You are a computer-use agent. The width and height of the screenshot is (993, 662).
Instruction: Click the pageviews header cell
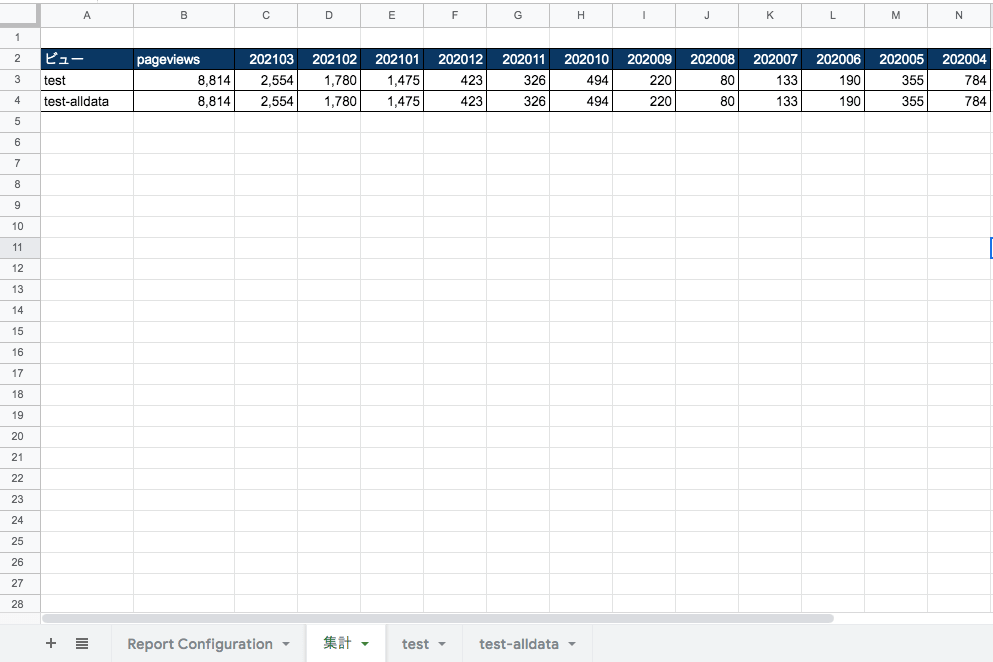click(x=184, y=59)
